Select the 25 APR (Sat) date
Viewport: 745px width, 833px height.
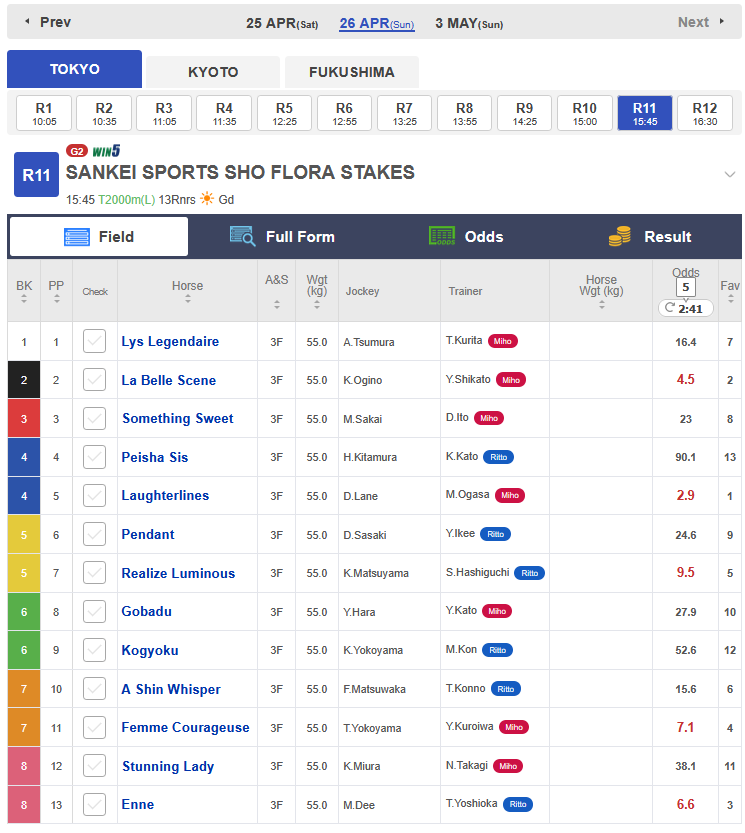282,23
